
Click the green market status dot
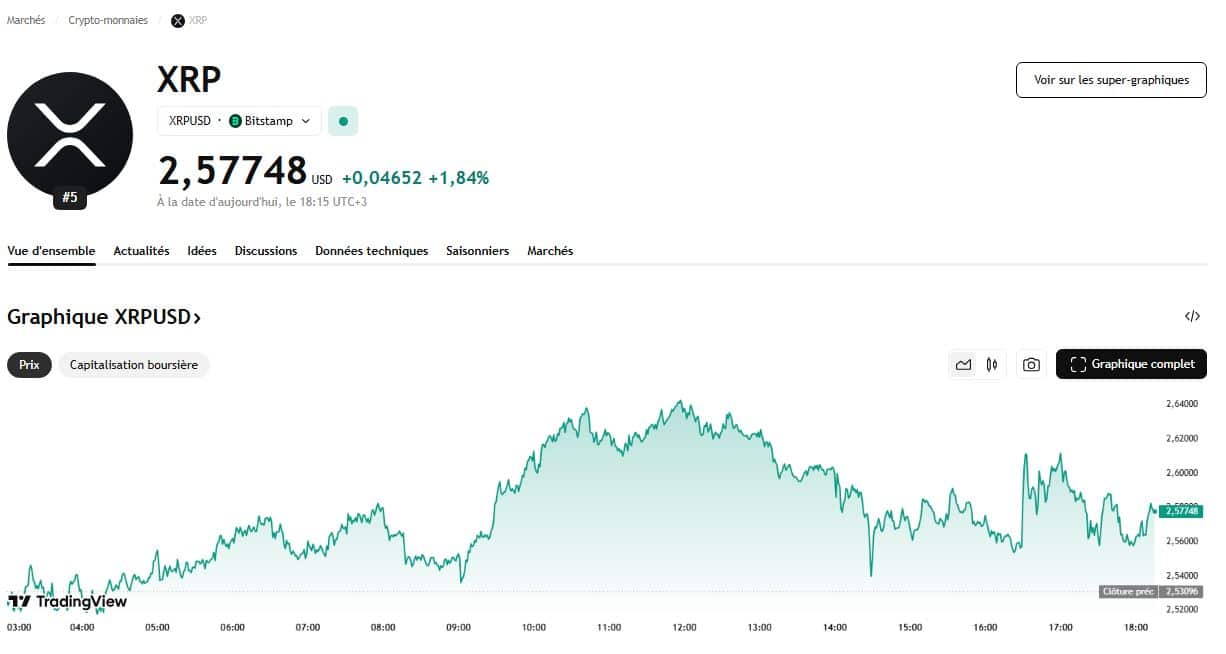(x=343, y=121)
